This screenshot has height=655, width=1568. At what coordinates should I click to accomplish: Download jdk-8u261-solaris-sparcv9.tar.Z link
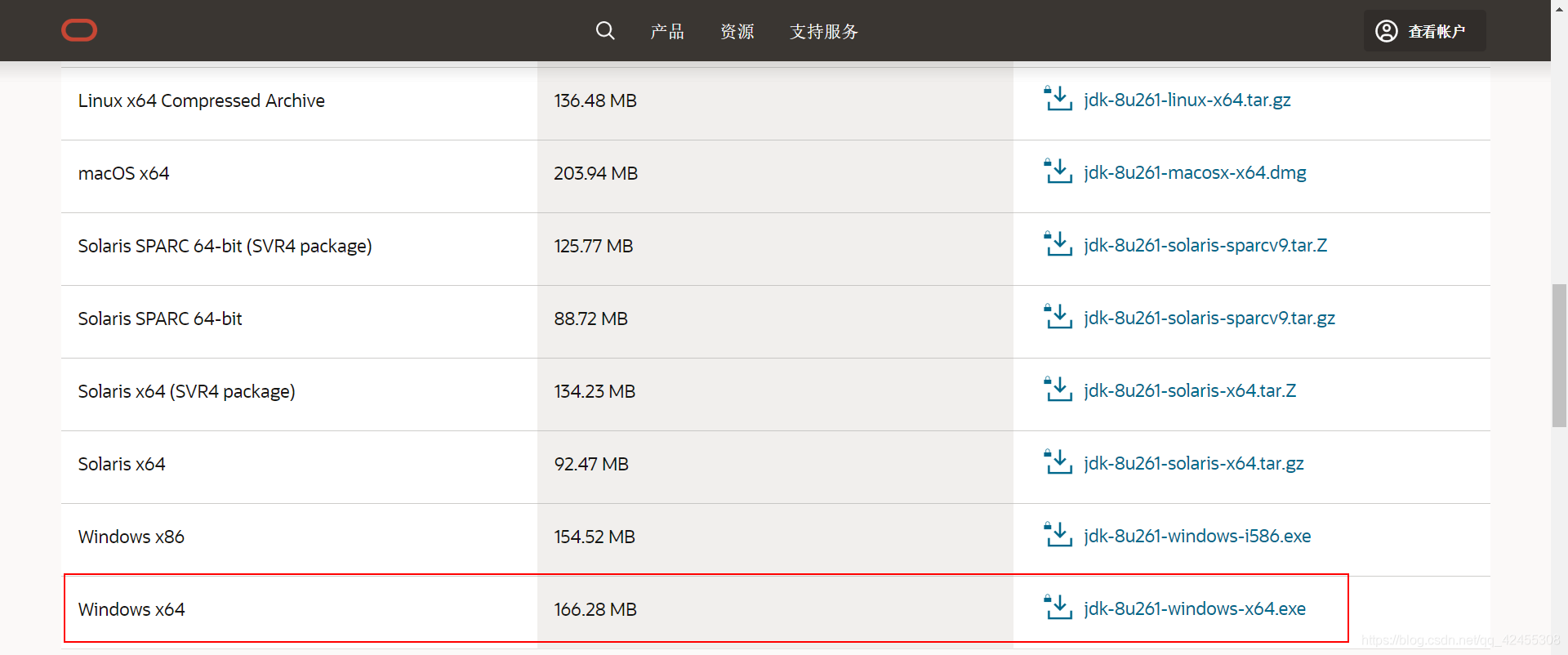1205,245
